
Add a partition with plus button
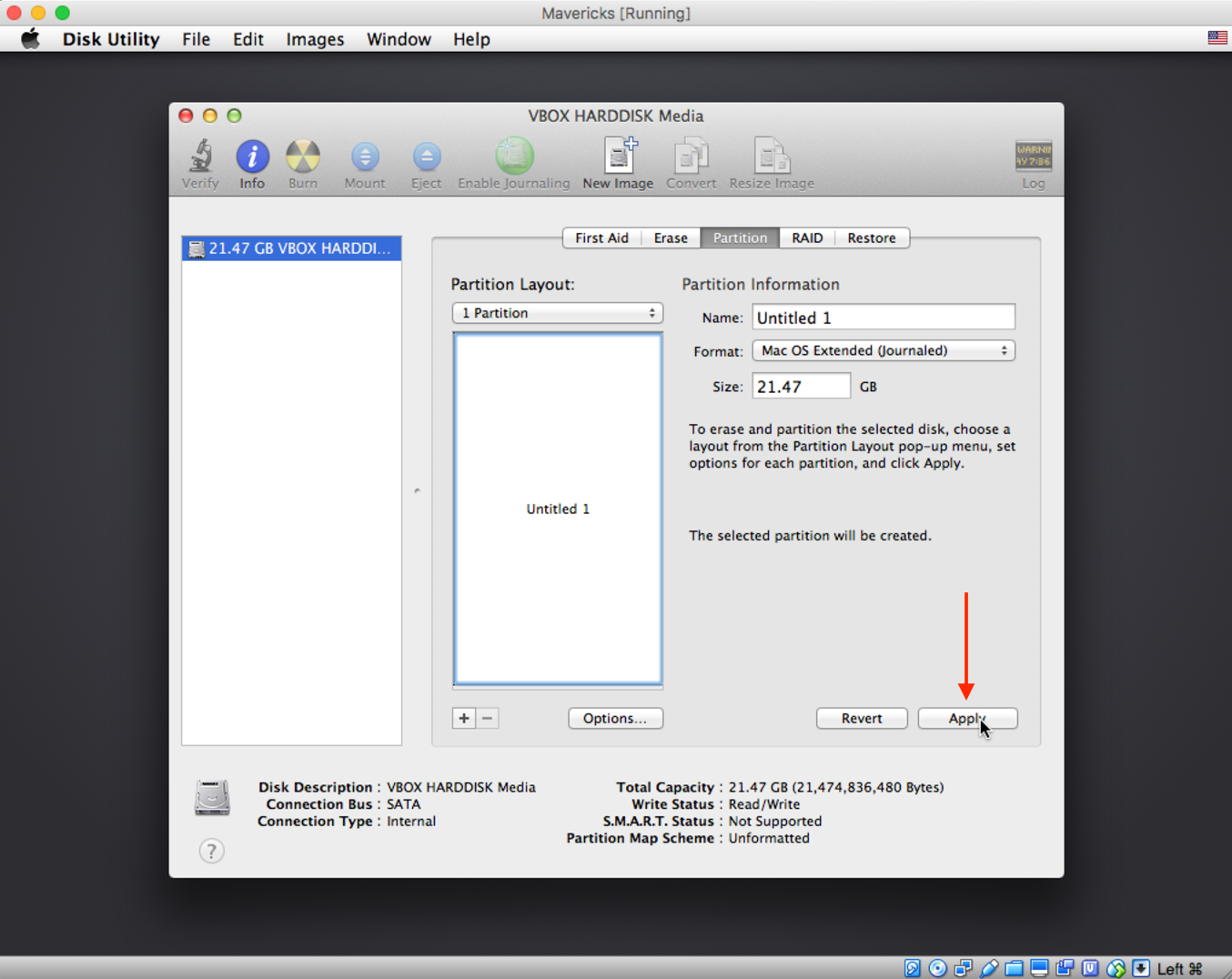464,718
